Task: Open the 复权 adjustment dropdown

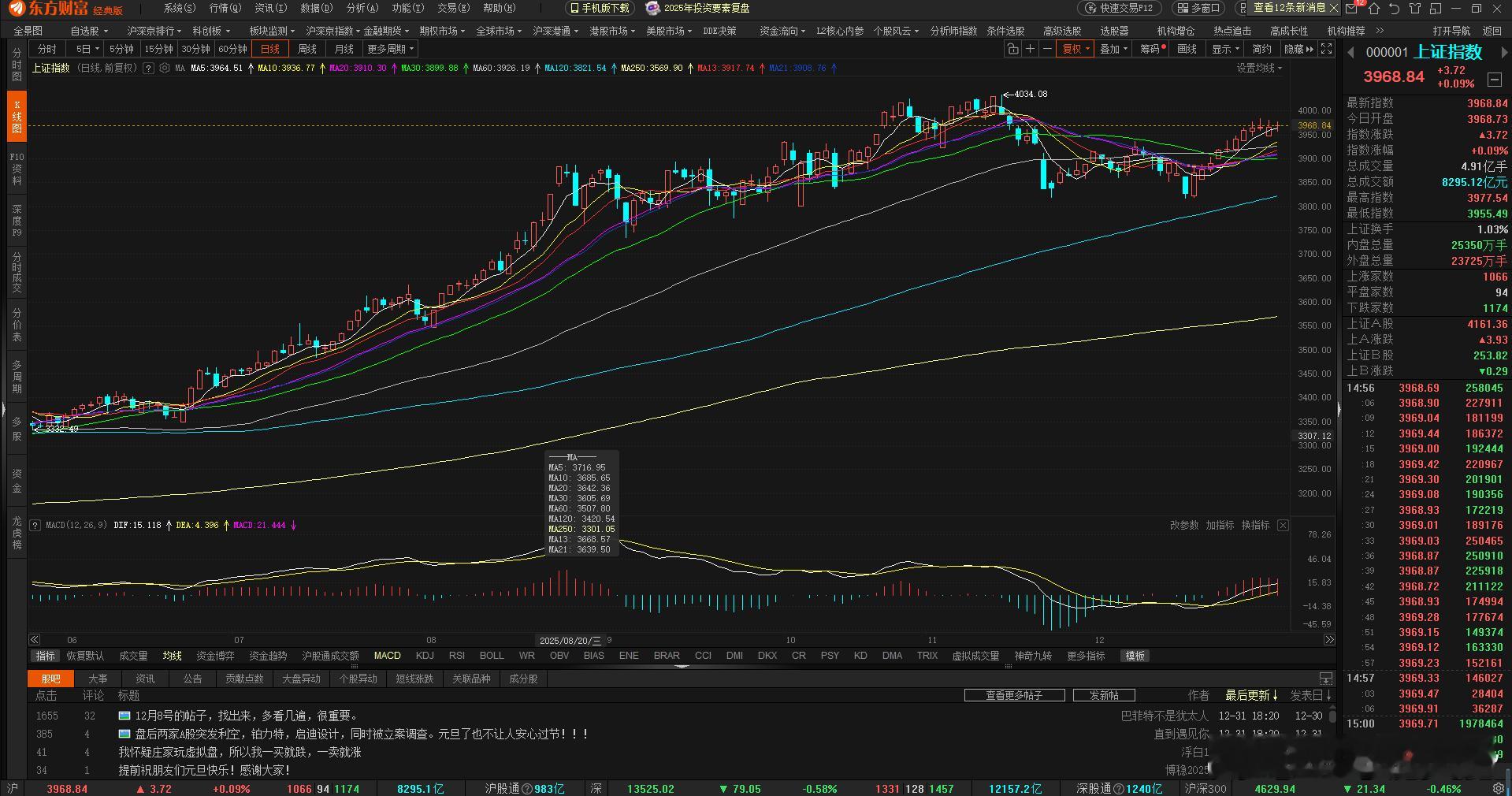Action: [x=1075, y=49]
